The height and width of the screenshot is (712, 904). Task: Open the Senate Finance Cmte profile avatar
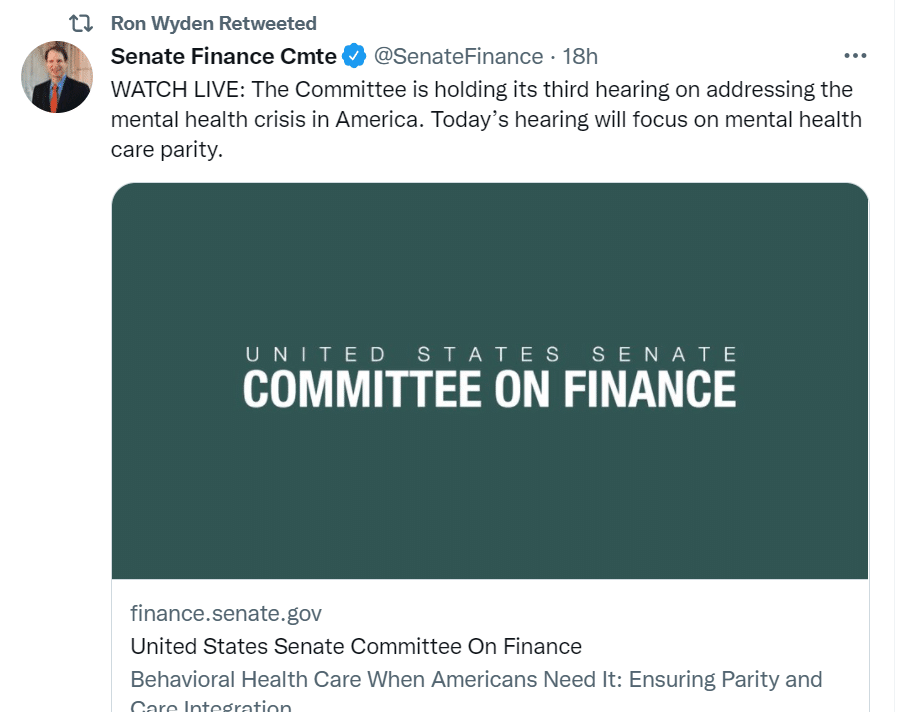point(57,77)
